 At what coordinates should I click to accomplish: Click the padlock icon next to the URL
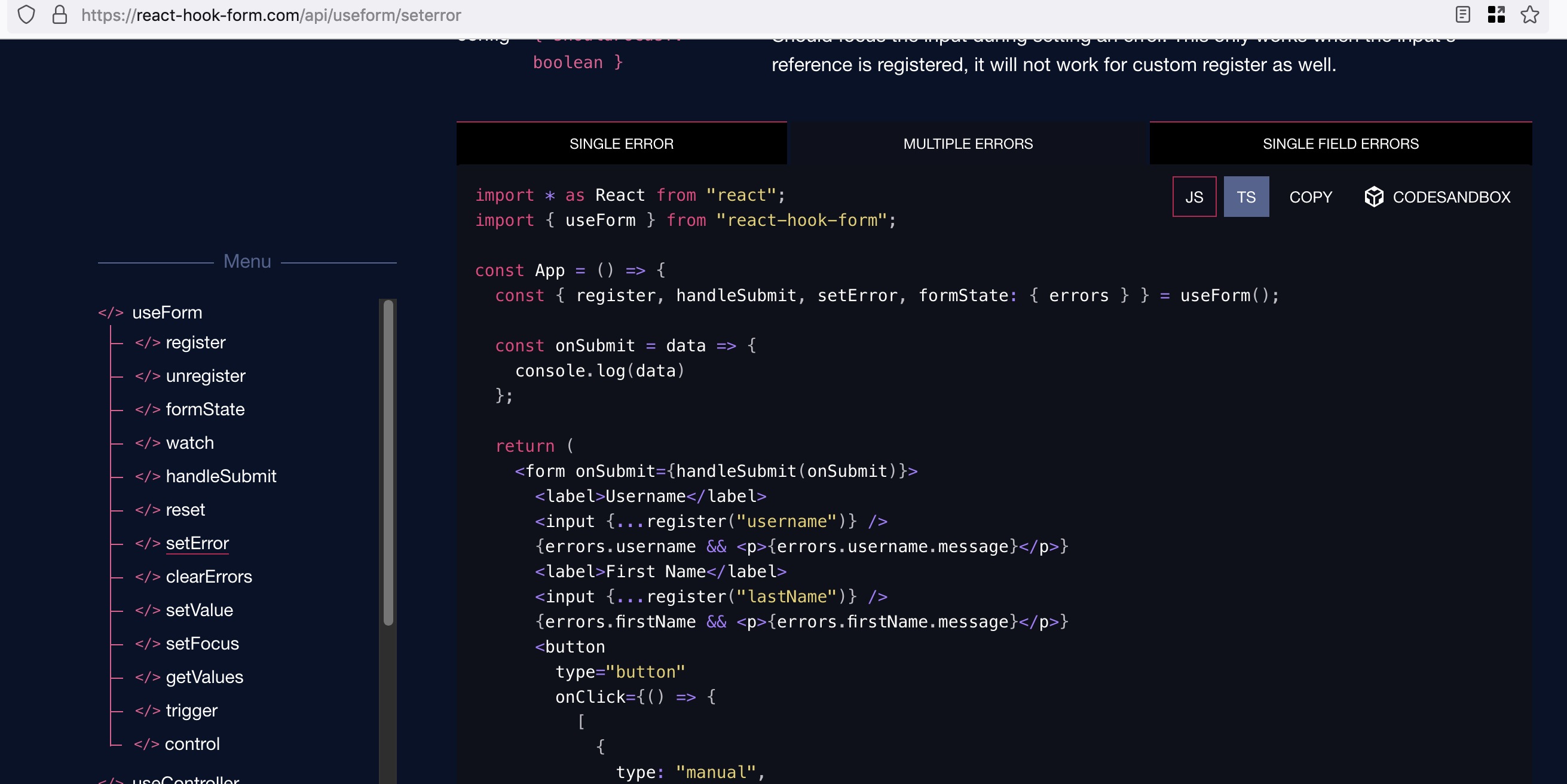click(x=59, y=15)
